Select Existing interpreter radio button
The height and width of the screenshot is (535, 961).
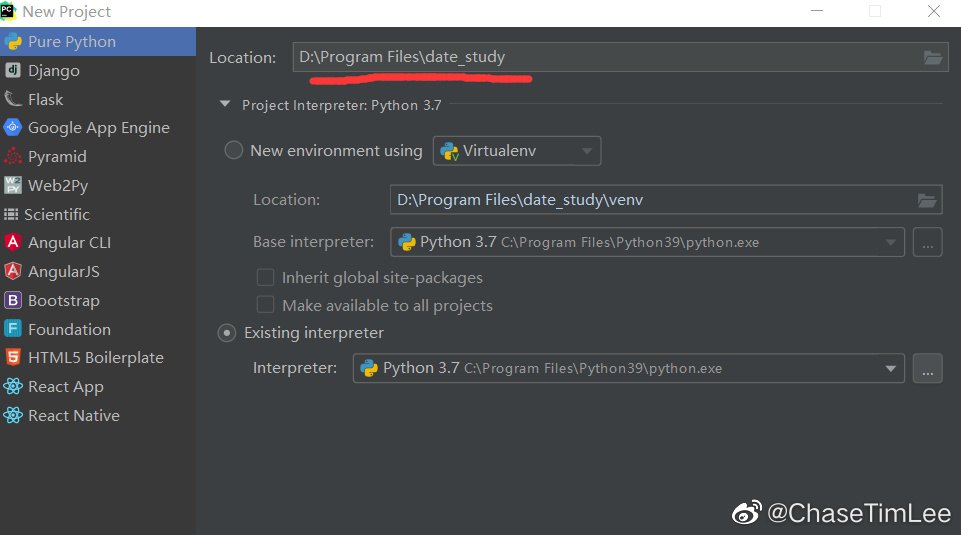[x=227, y=333]
